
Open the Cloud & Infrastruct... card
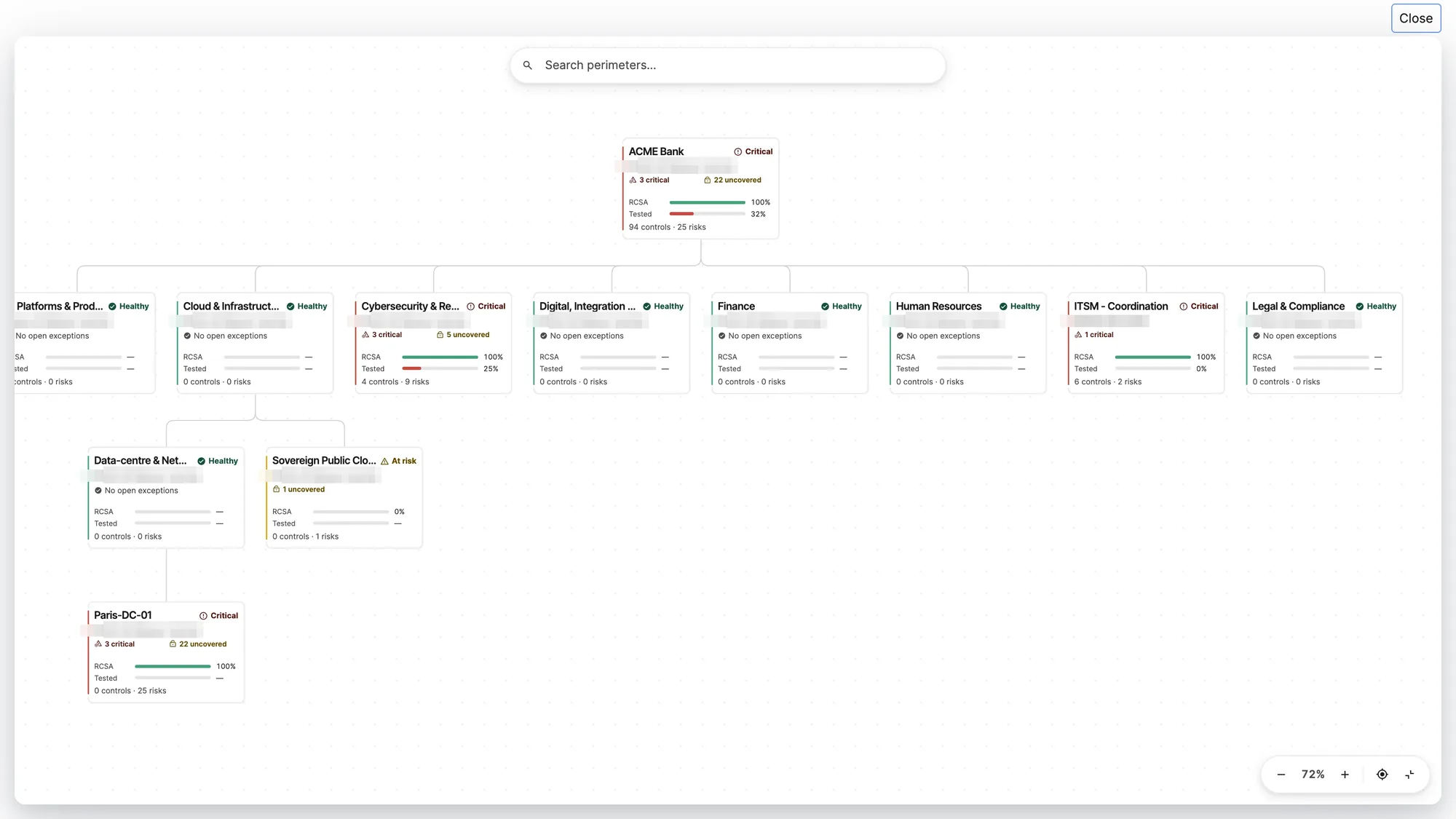click(255, 343)
